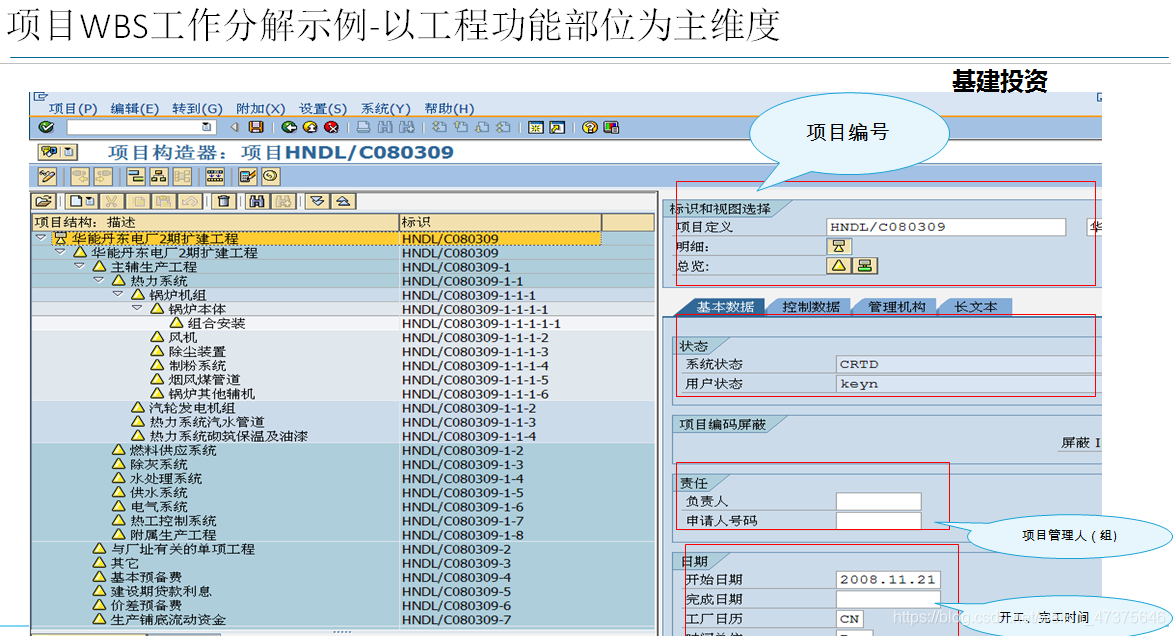Click the Create new object page icon
This screenshot has width=1175, height=636.
(x=76, y=201)
